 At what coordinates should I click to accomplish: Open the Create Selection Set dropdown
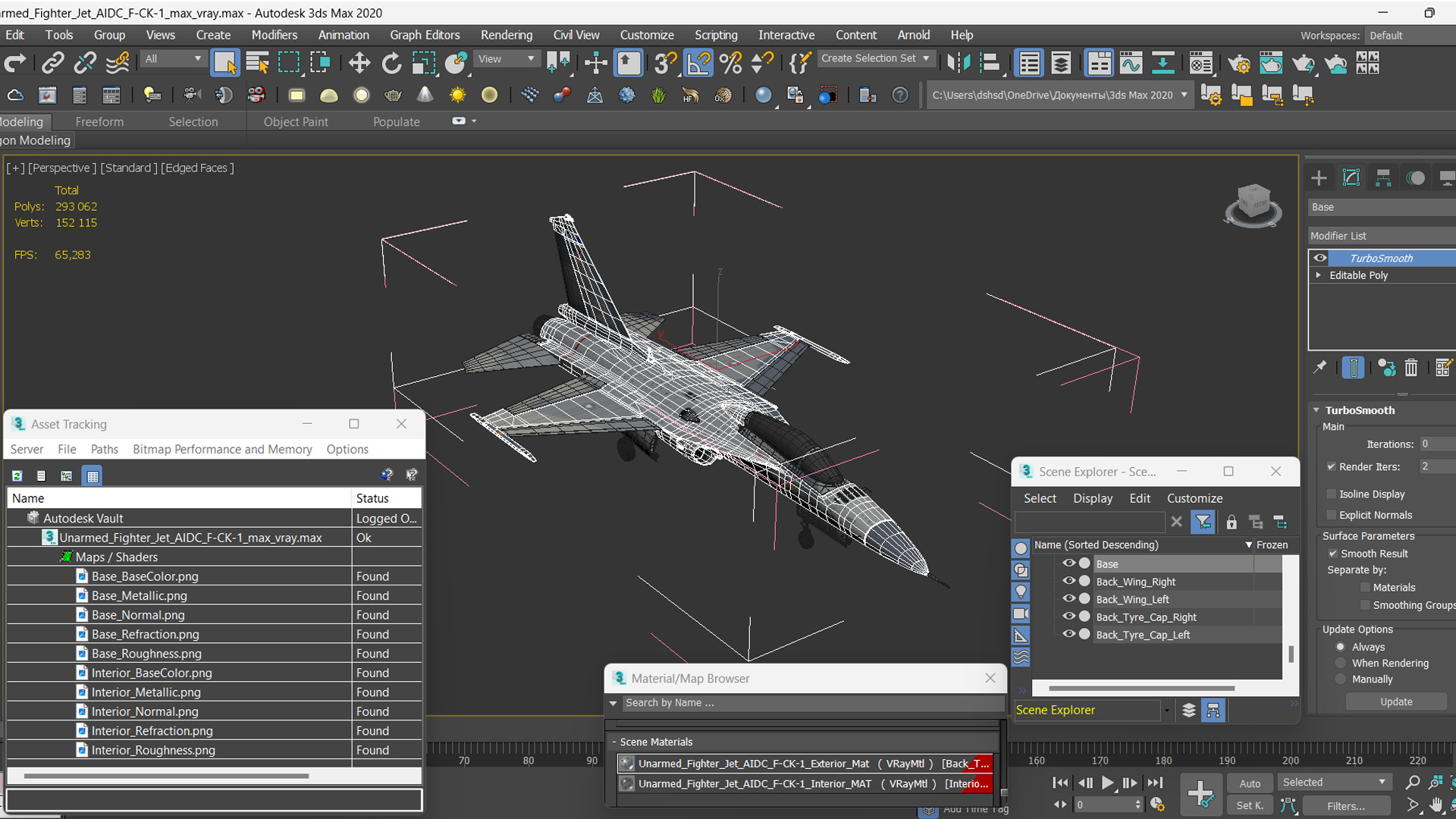coord(875,58)
